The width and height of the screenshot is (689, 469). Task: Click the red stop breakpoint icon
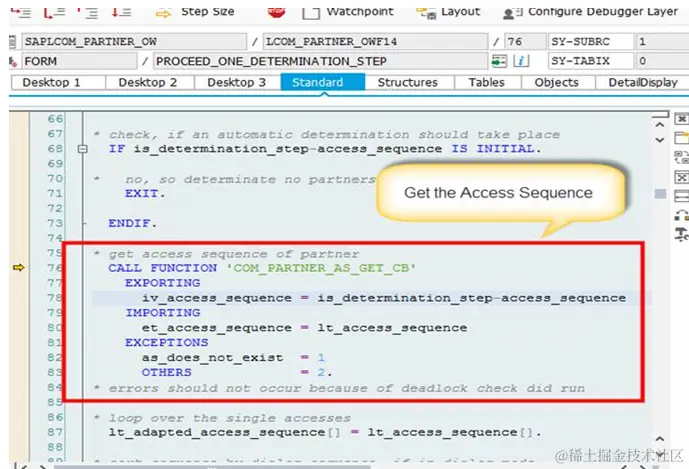coord(276,12)
